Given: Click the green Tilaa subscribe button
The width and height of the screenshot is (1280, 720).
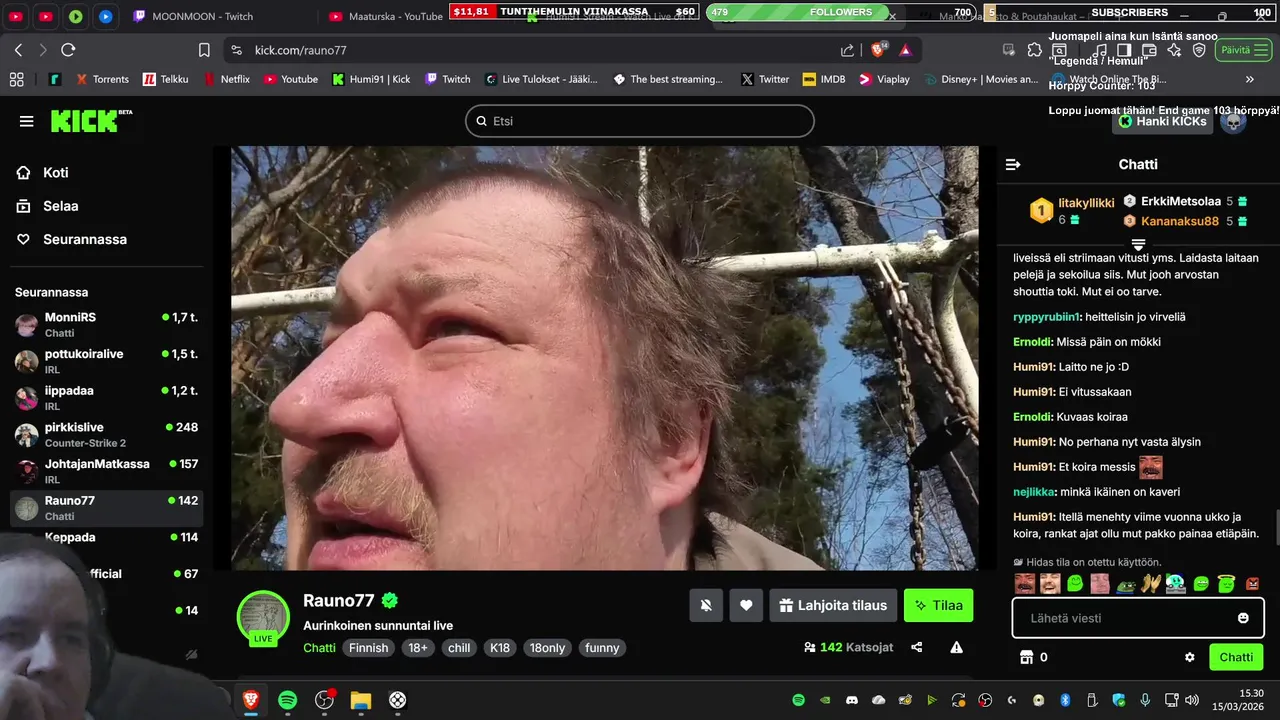Looking at the screenshot, I should [938, 605].
